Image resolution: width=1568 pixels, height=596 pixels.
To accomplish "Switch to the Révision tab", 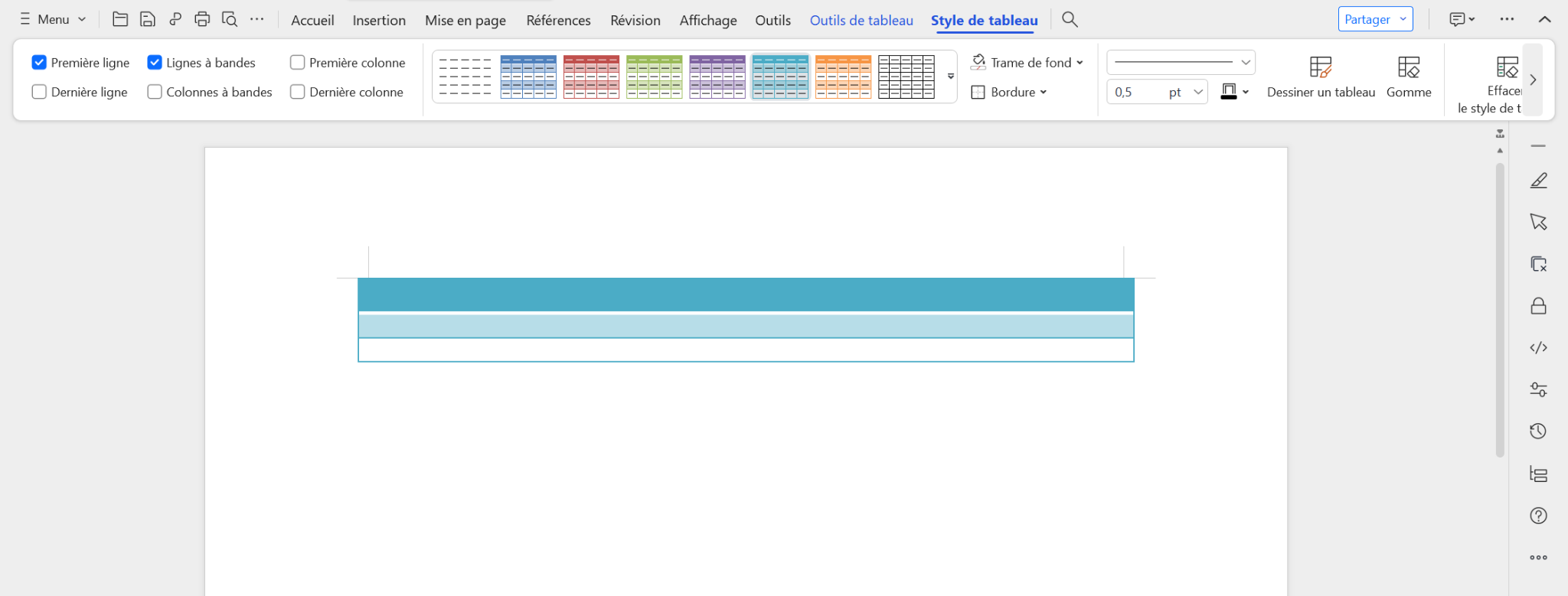I will pyautogui.click(x=635, y=20).
